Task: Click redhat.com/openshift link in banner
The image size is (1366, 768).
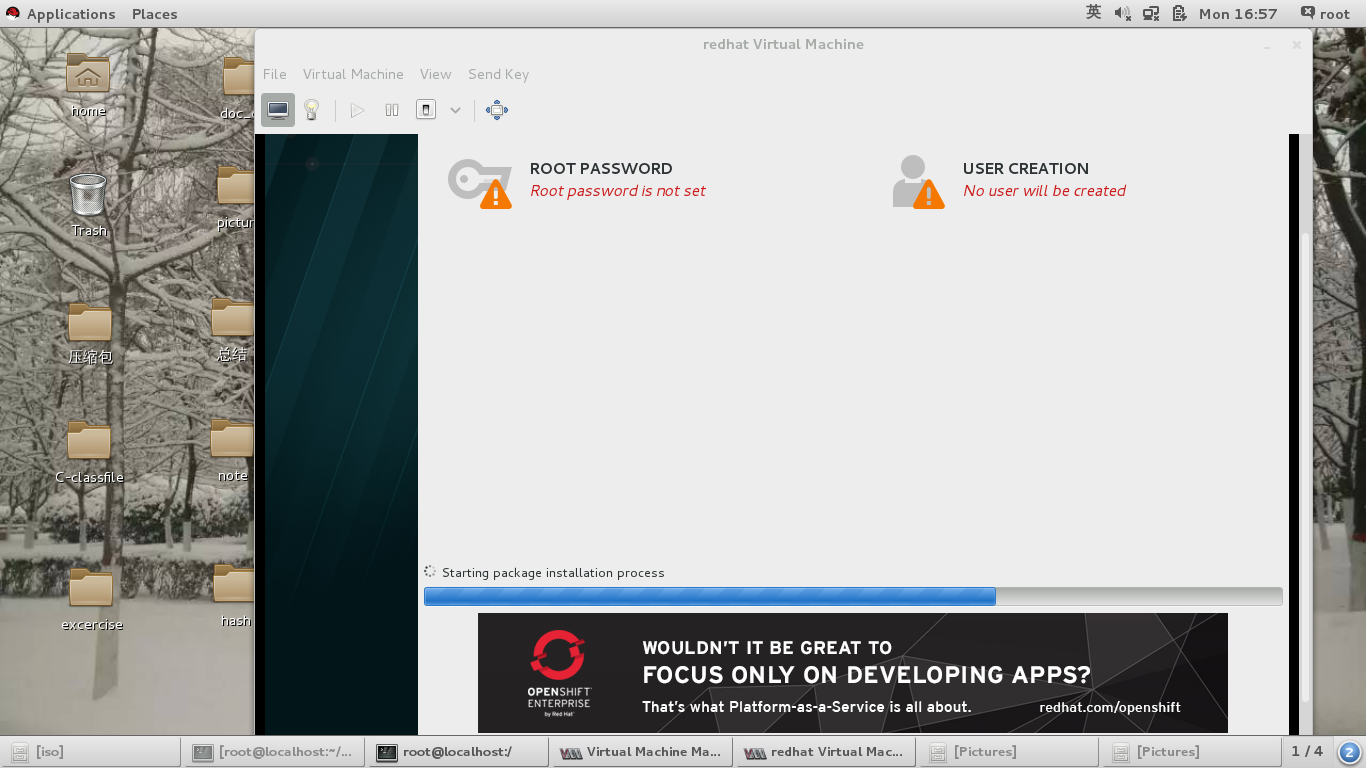Action: [x=1110, y=707]
